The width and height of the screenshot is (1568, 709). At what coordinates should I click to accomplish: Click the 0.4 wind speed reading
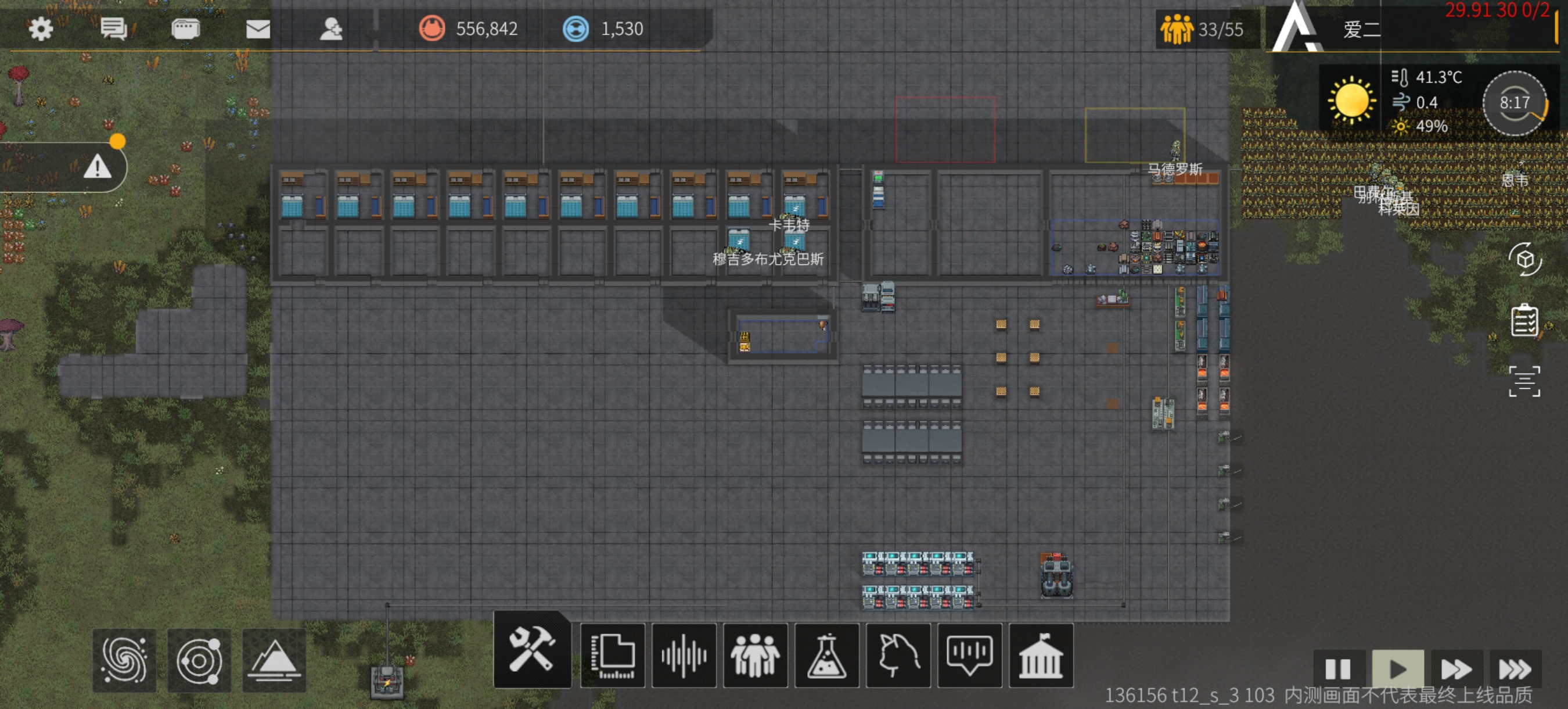pyautogui.click(x=1427, y=102)
